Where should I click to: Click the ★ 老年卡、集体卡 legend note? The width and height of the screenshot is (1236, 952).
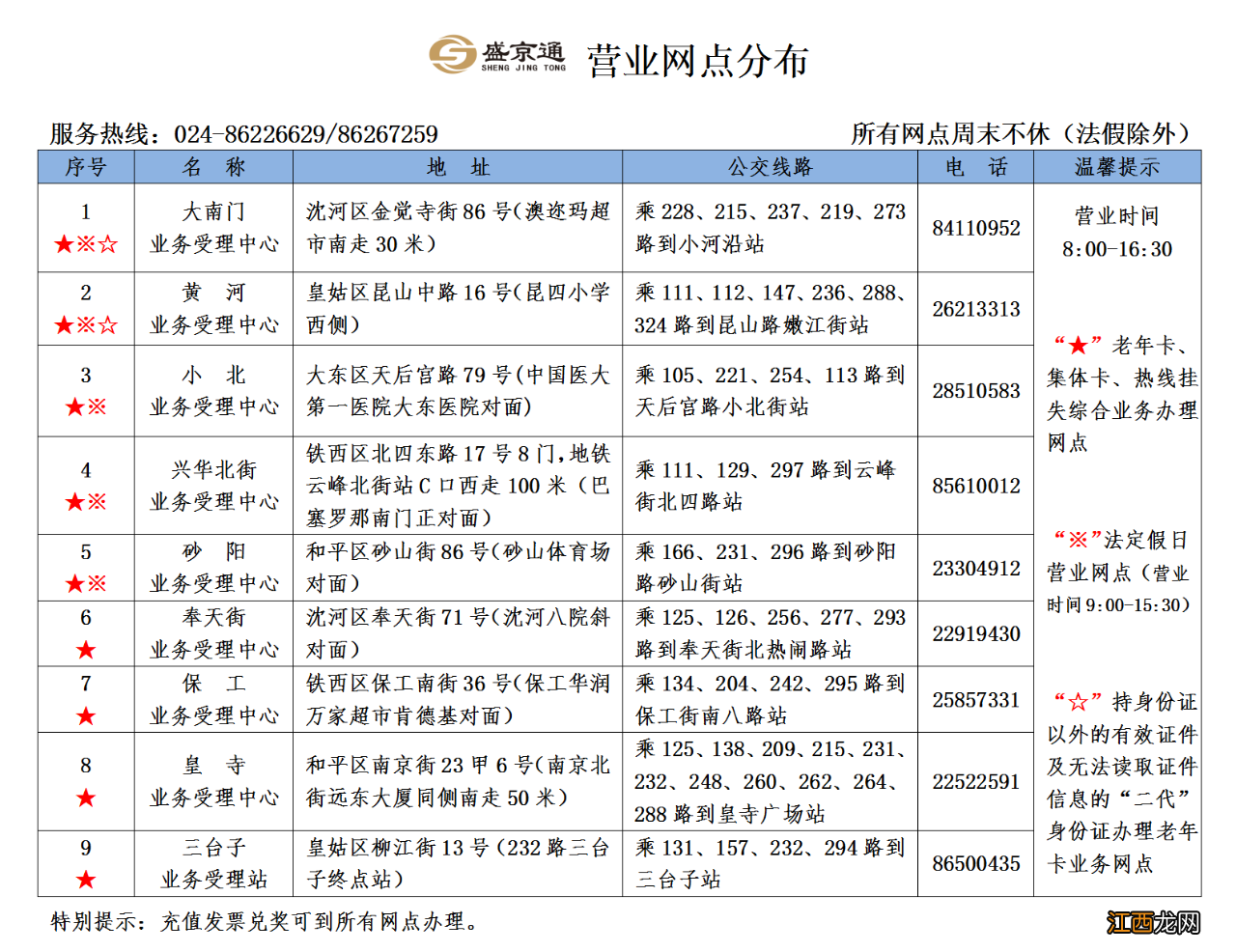click(x=1122, y=394)
